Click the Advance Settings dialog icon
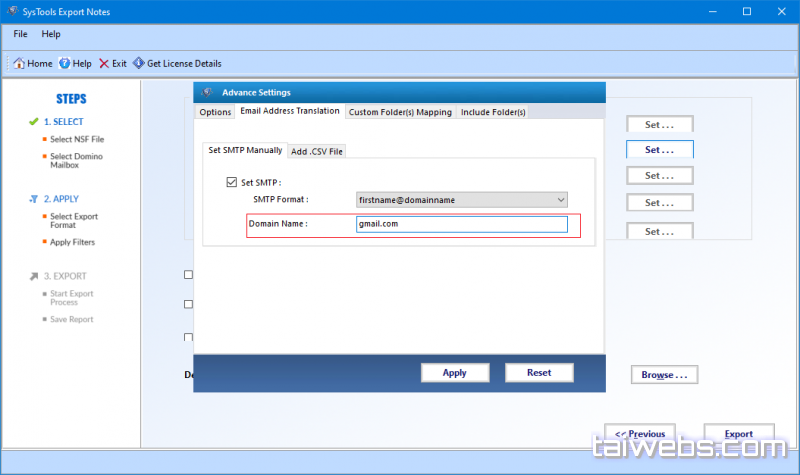 207,92
